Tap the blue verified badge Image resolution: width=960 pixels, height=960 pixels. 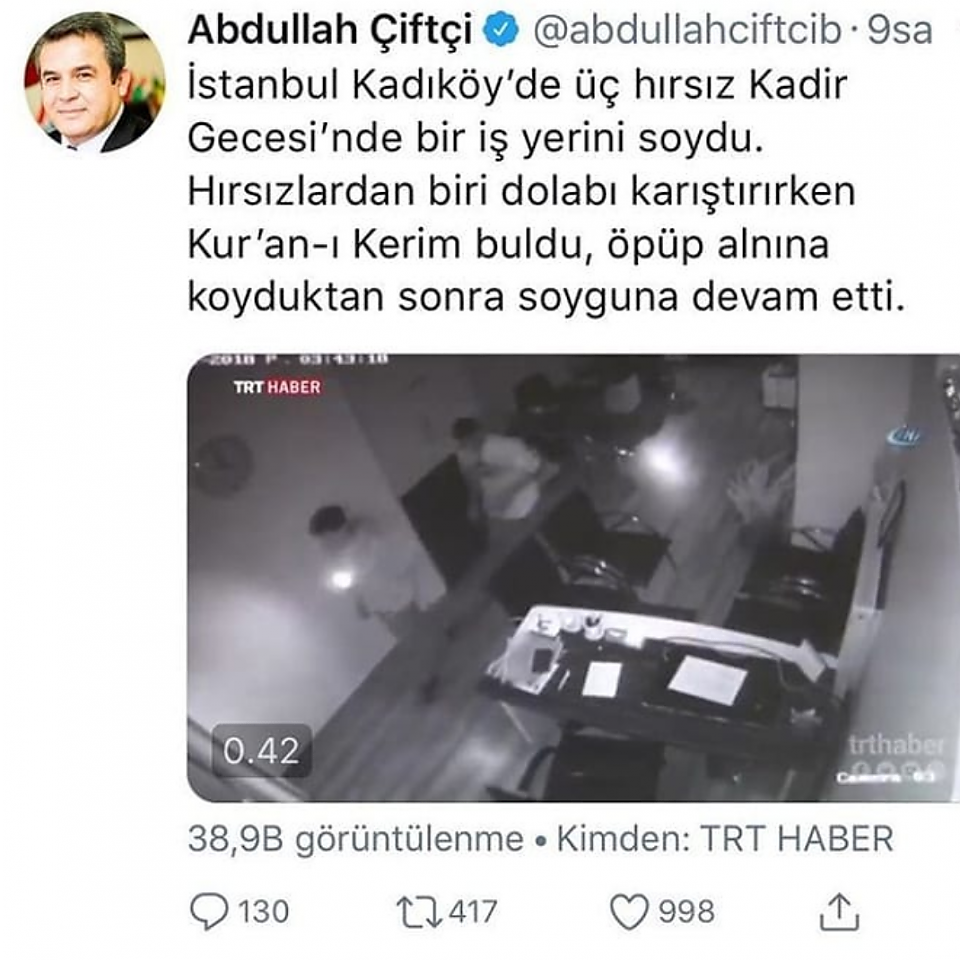[501, 31]
